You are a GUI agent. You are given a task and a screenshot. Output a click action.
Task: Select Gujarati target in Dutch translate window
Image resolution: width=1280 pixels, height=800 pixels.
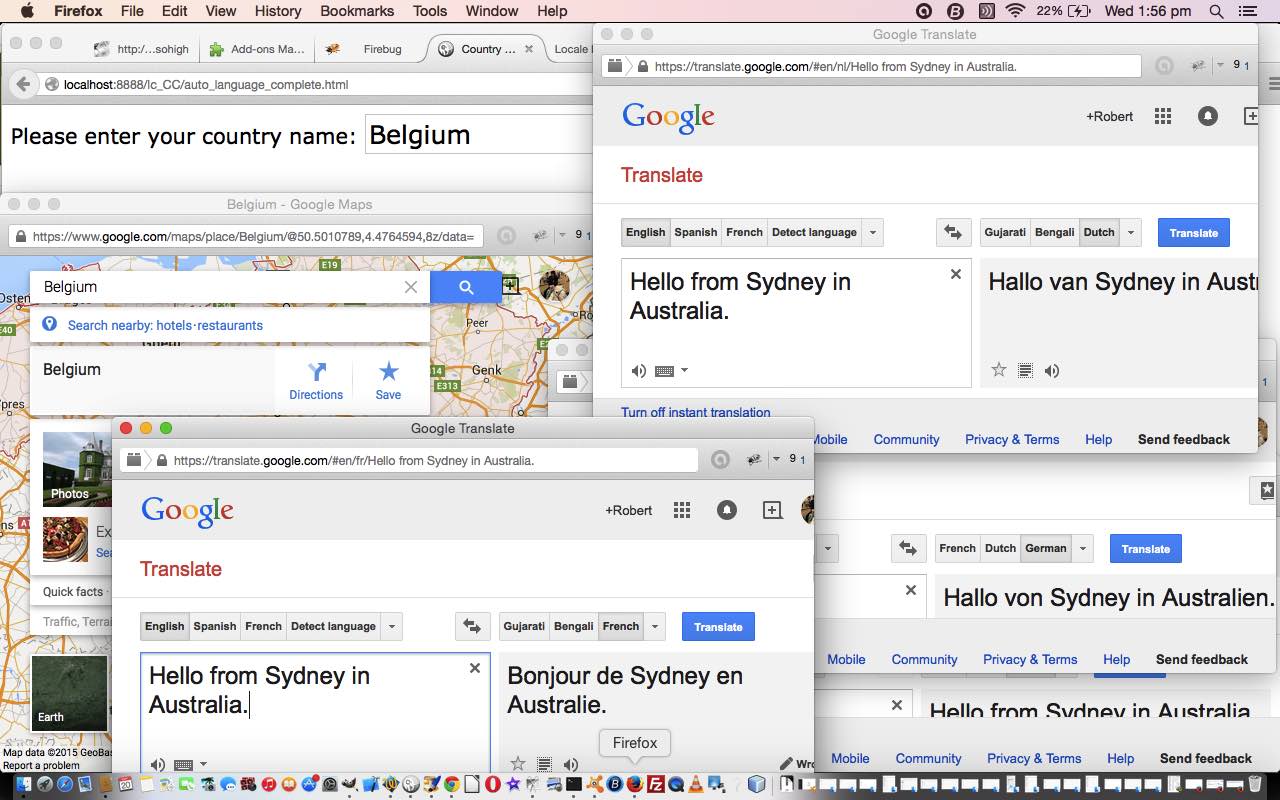click(1005, 232)
